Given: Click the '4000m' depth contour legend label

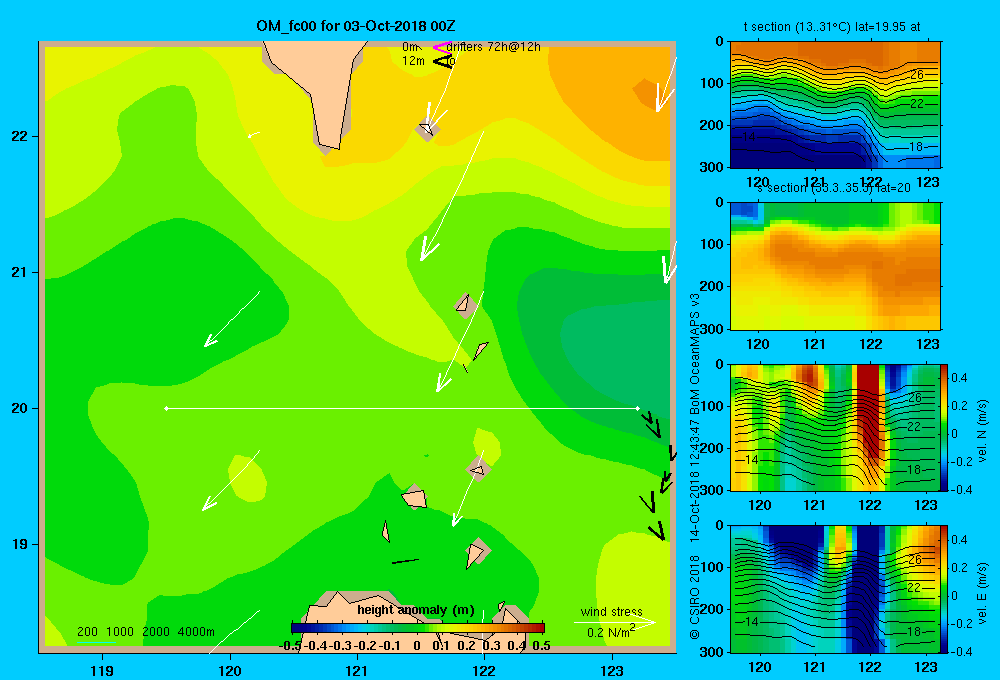Looking at the screenshot, I should point(196,632).
